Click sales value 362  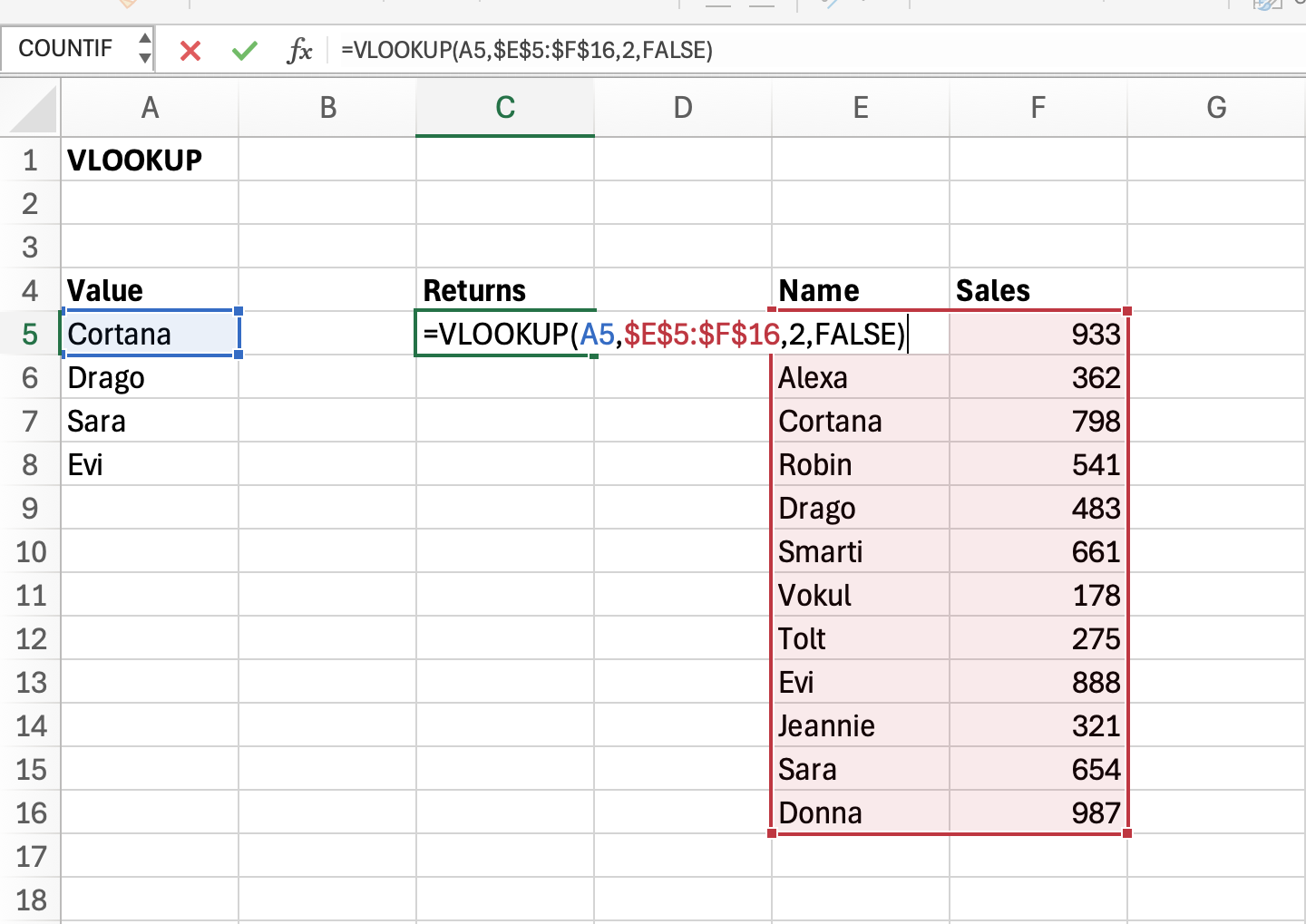click(x=1038, y=377)
